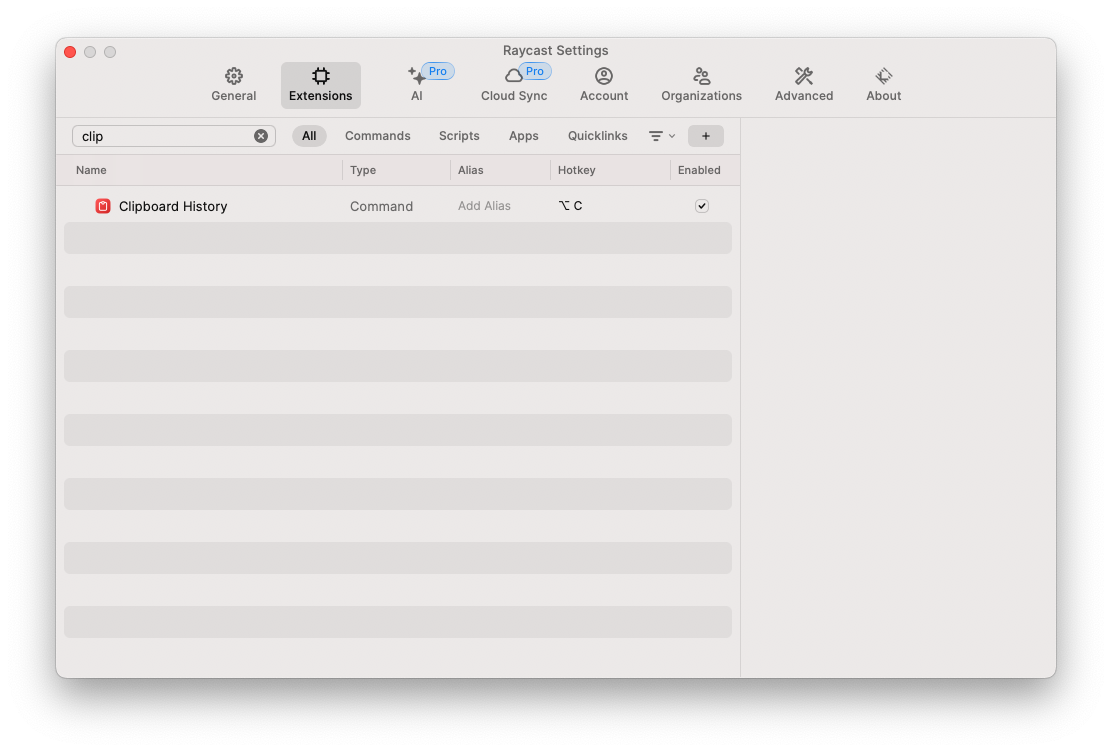This screenshot has width=1112, height=752.
Task: Click the plus add button
Action: point(706,136)
